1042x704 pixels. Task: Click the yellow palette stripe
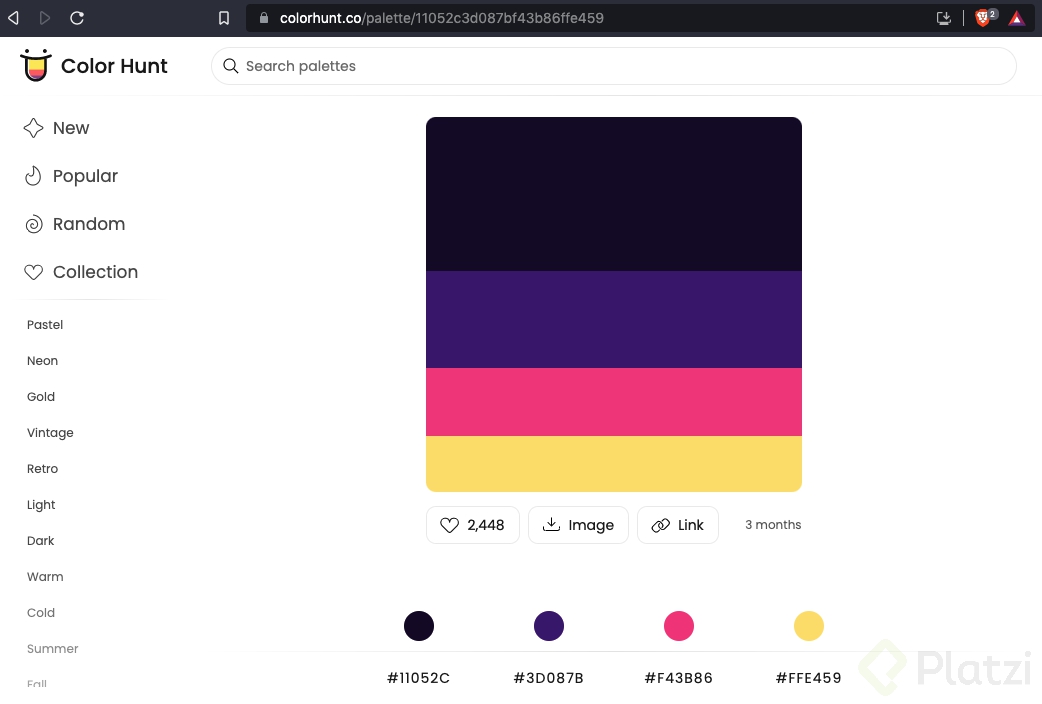pyautogui.click(x=613, y=464)
